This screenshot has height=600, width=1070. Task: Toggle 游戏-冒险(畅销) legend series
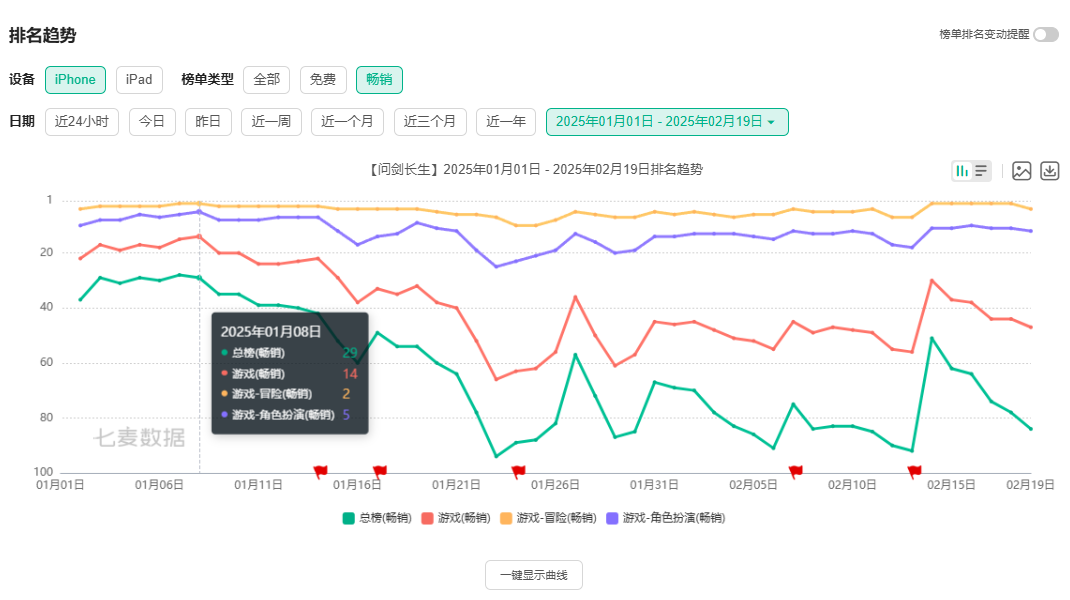click(x=548, y=518)
